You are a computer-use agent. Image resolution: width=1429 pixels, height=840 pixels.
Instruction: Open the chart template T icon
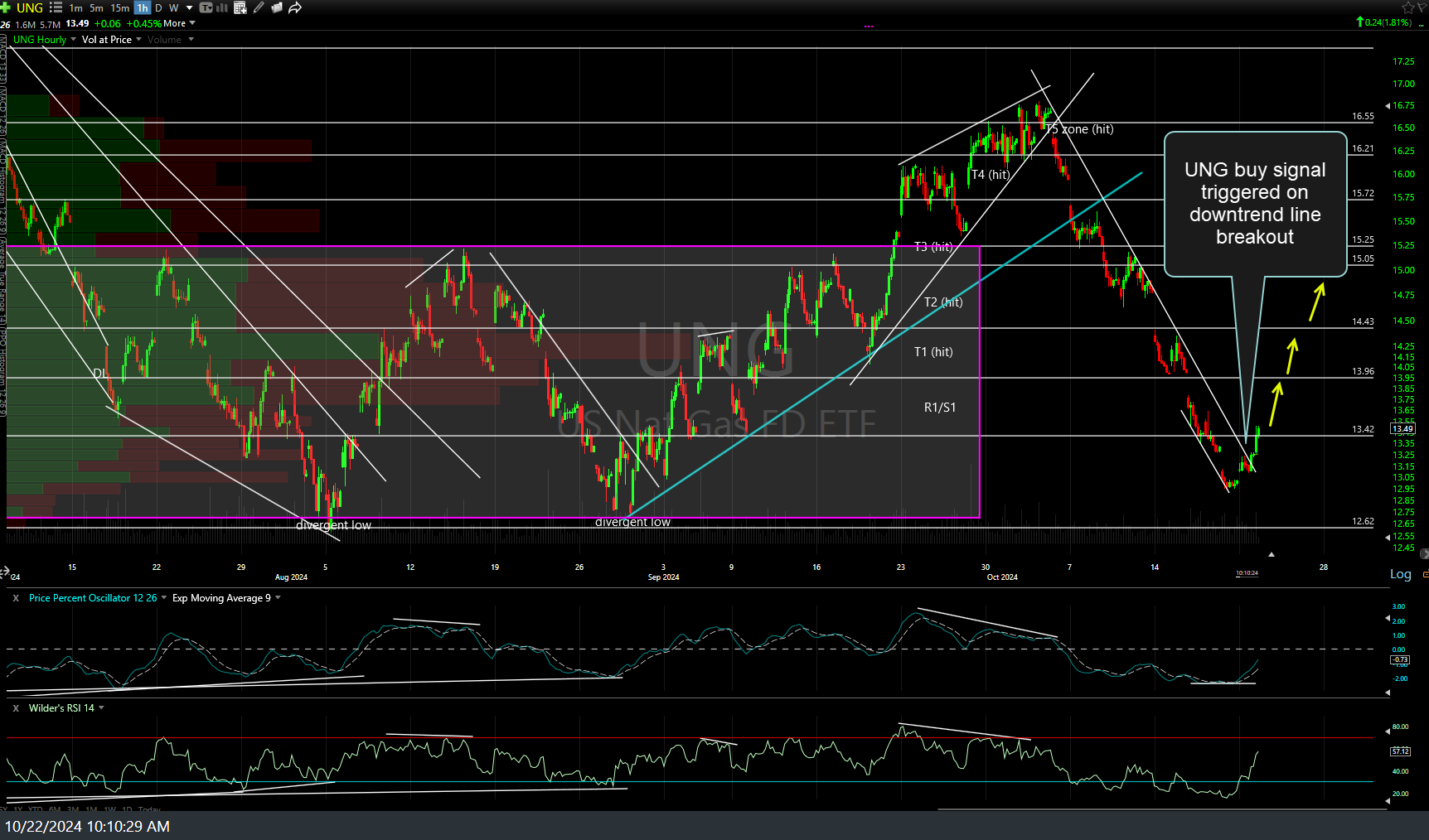(206, 7)
